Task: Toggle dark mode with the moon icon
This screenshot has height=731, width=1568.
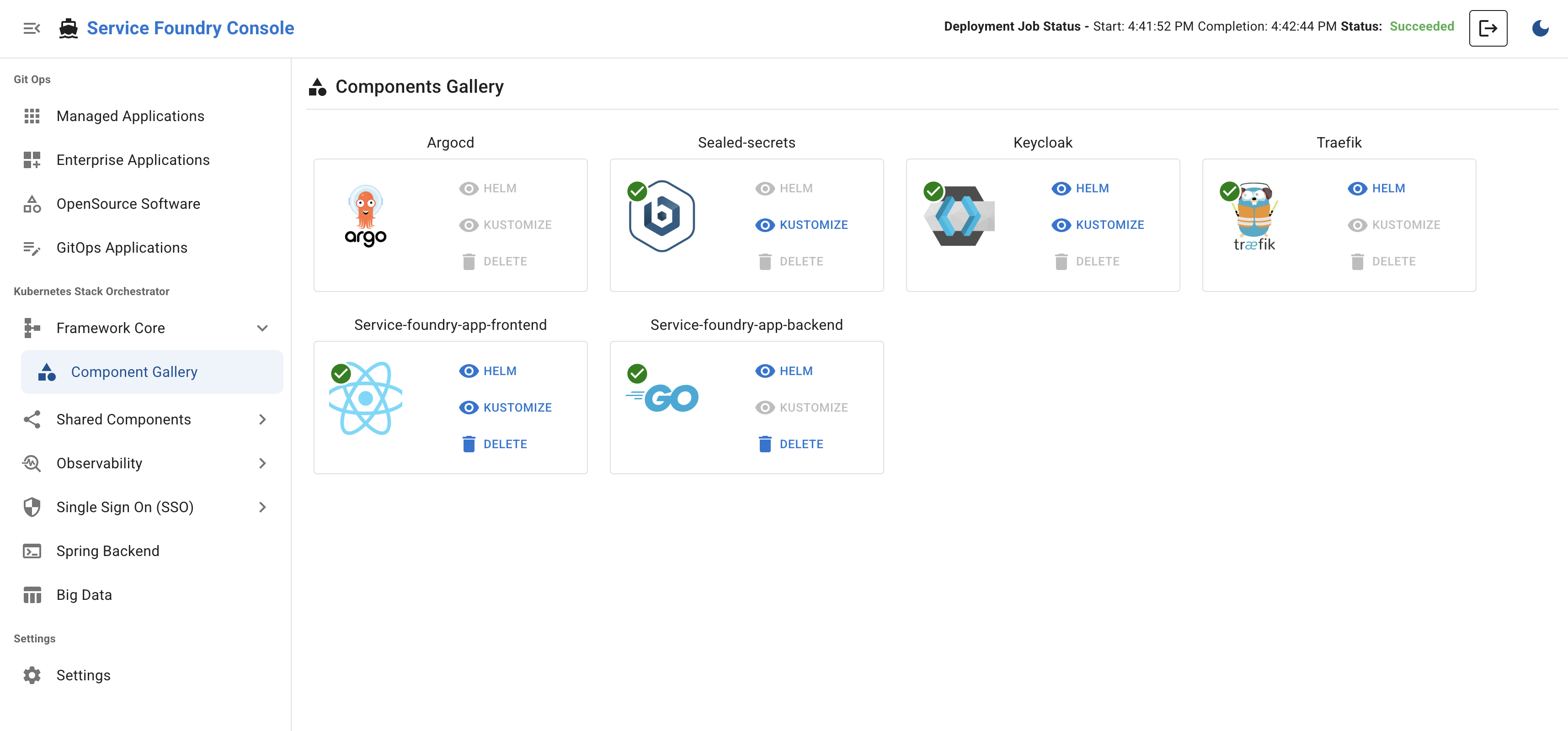Action: pos(1540,28)
